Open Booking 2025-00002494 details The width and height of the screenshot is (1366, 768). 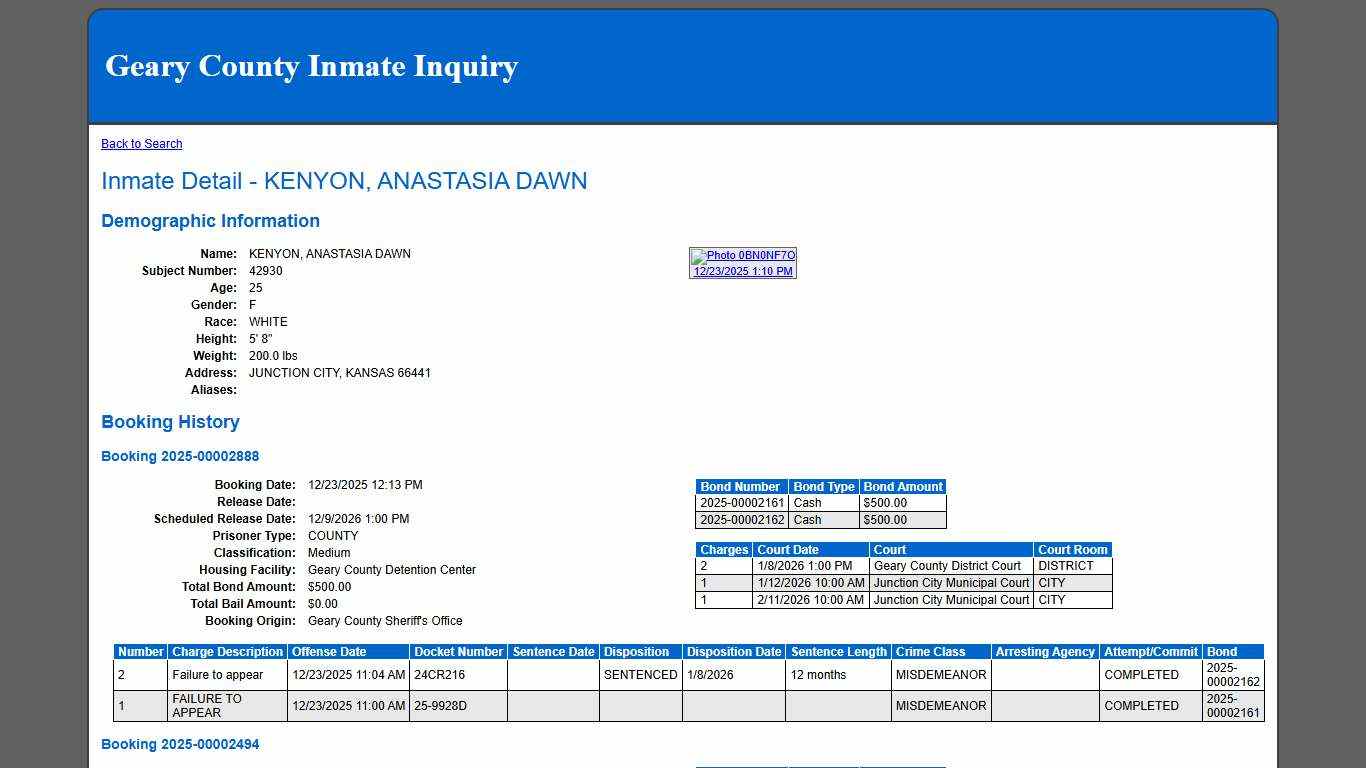pyautogui.click(x=180, y=744)
